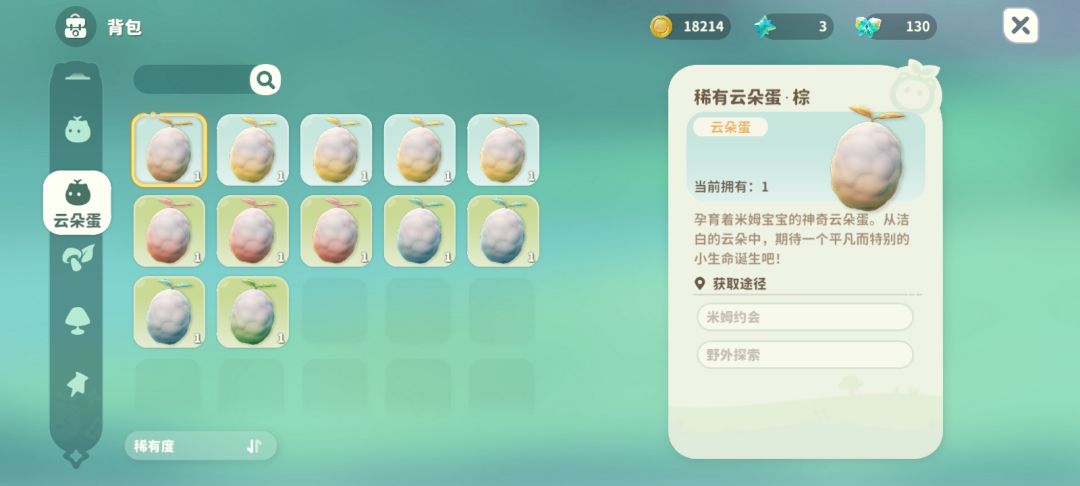Open the star-shaped sidebar category
This screenshot has height=486, width=1080.
click(x=77, y=383)
